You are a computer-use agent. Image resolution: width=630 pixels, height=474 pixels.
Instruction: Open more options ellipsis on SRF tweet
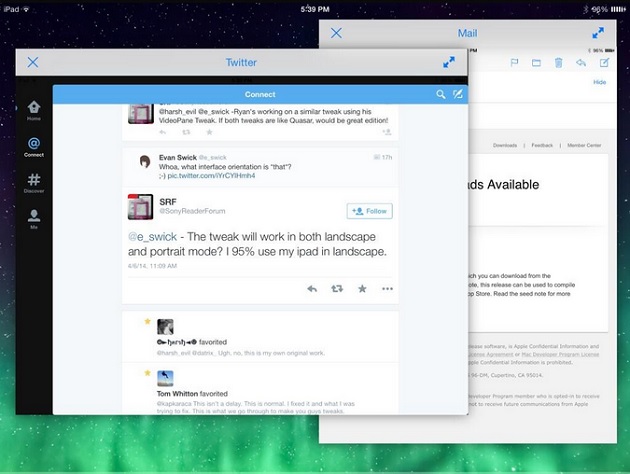[x=387, y=289]
